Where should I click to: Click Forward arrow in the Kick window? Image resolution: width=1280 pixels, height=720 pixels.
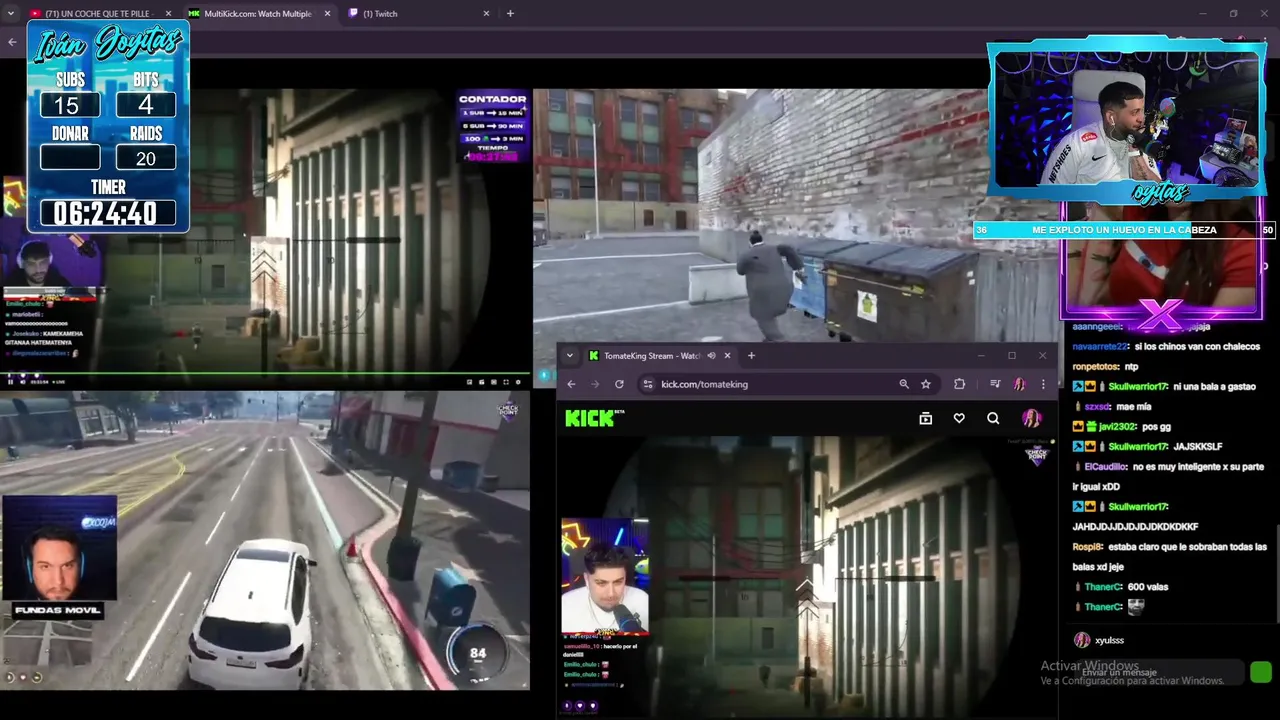pyautogui.click(x=595, y=384)
